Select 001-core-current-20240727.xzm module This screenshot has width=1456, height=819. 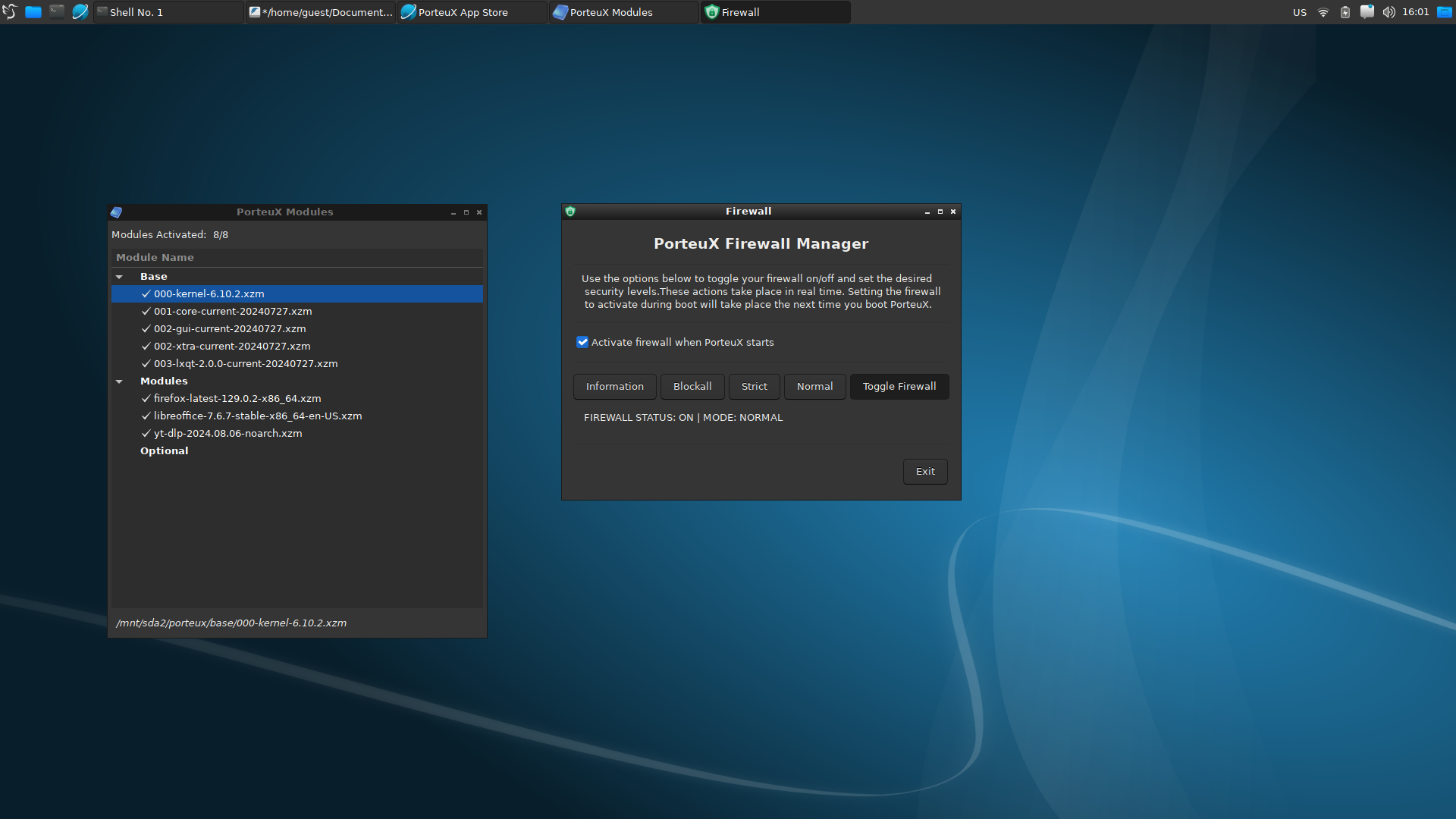297,312
